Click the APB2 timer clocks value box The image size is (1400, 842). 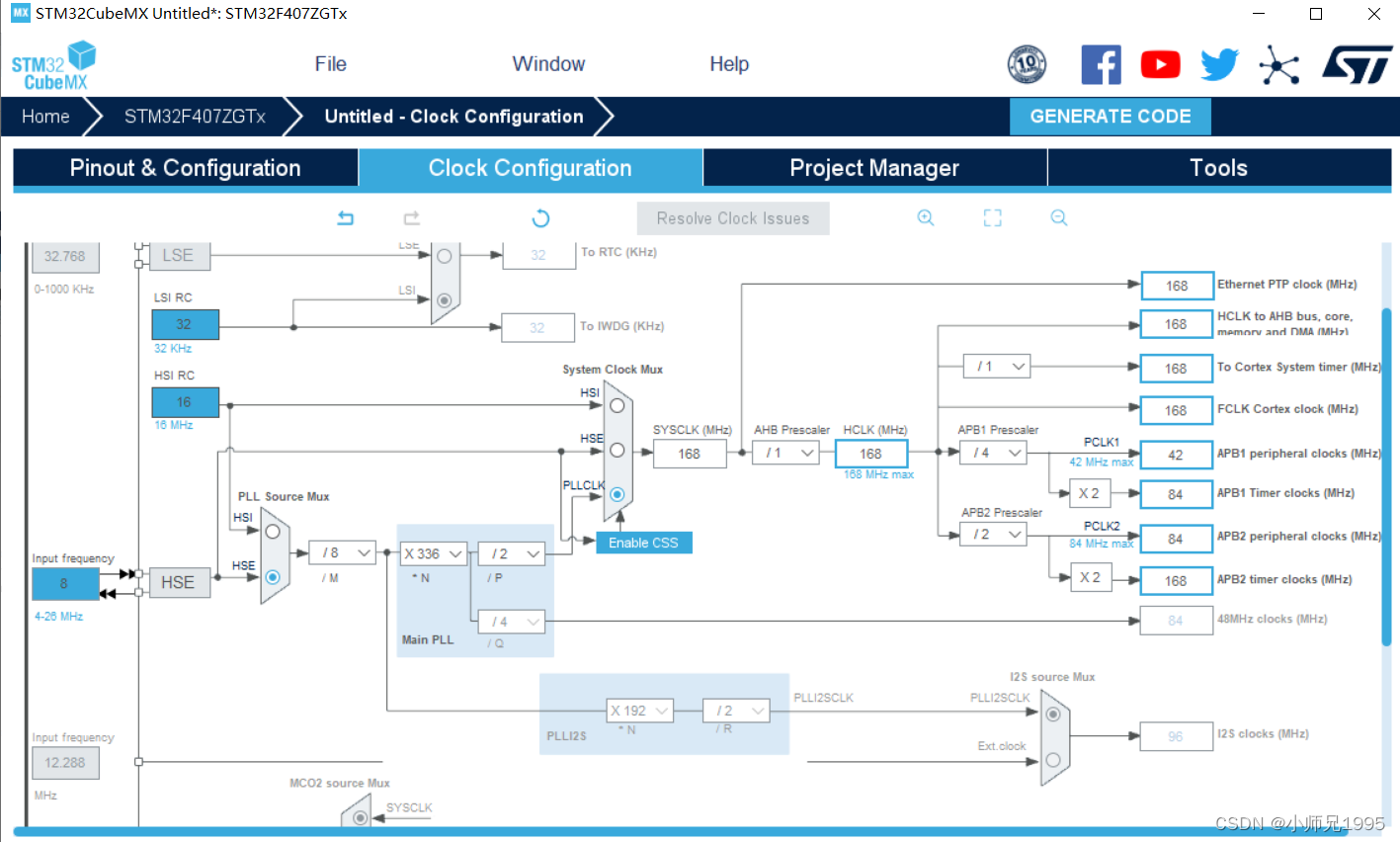tap(1176, 580)
